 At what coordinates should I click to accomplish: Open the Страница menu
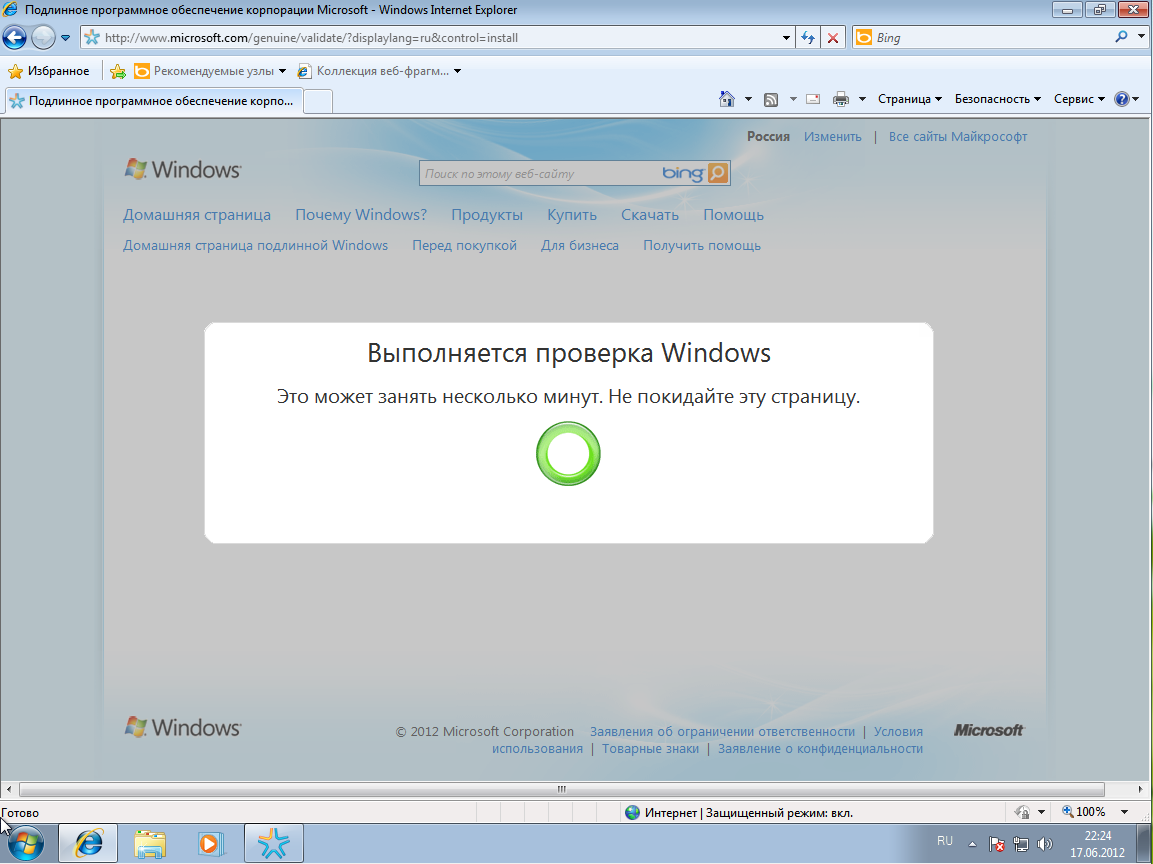pos(910,99)
